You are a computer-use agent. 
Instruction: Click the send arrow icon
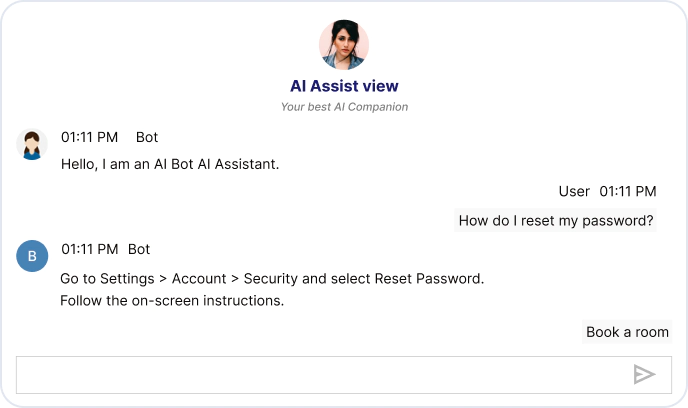pos(644,375)
